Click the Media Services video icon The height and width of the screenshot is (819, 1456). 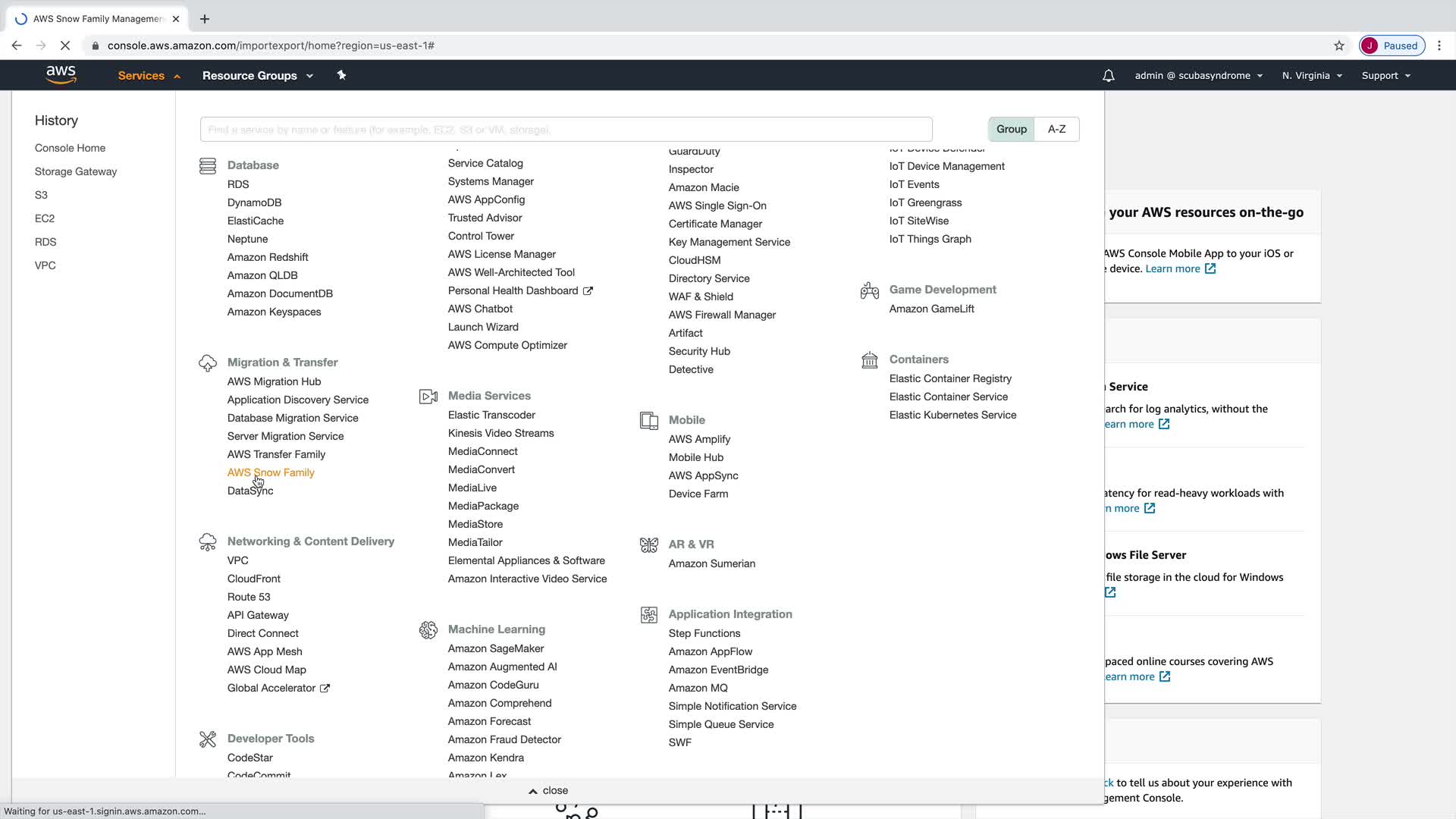pos(428,396)
